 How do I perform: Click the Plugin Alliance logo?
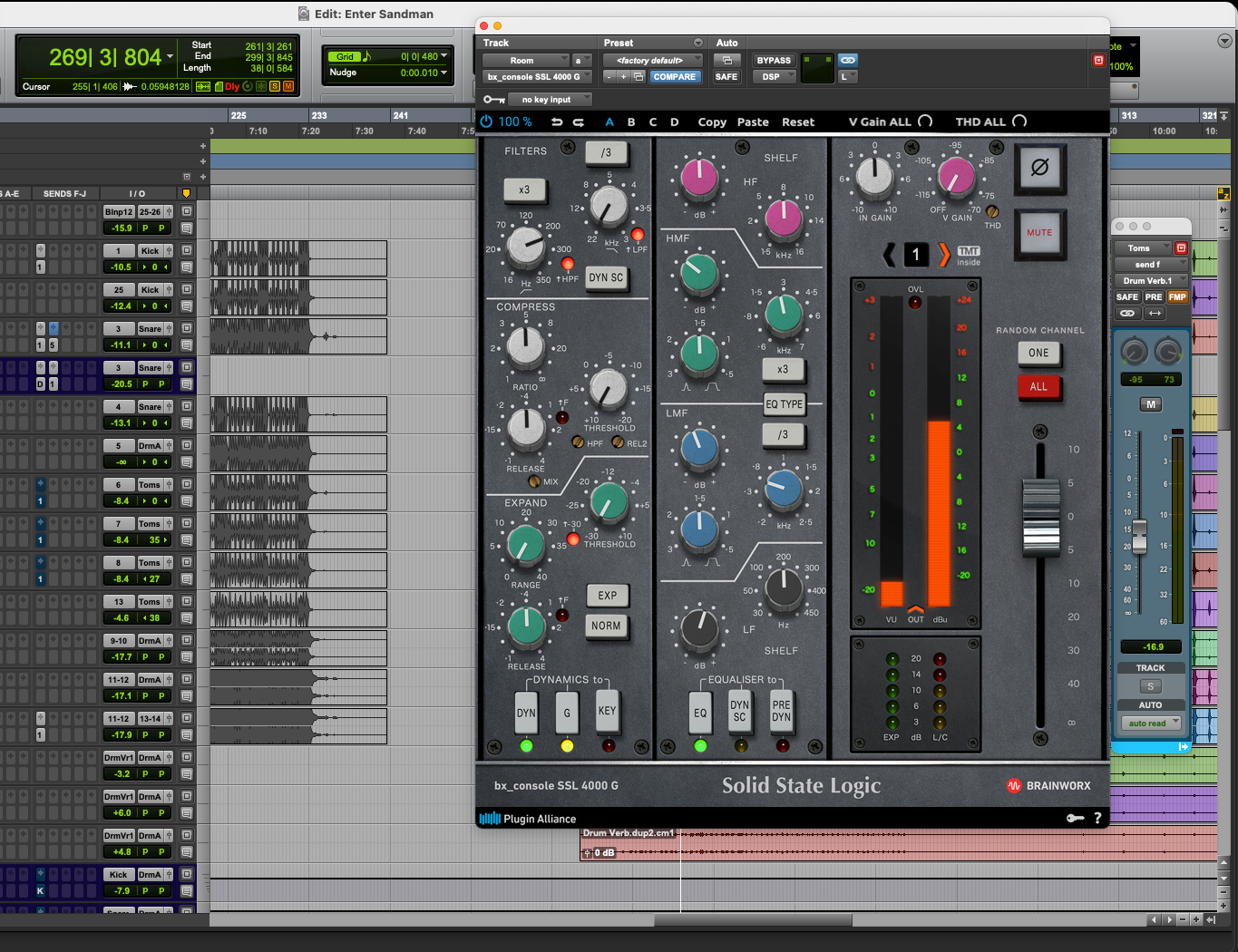528,819
